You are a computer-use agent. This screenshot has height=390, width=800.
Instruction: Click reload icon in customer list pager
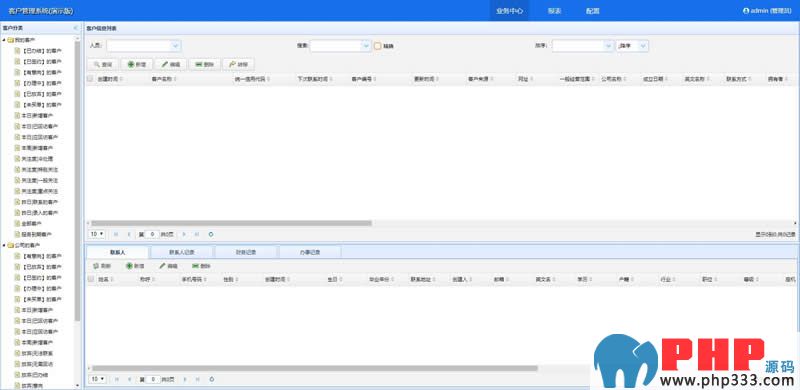point(211,234)
